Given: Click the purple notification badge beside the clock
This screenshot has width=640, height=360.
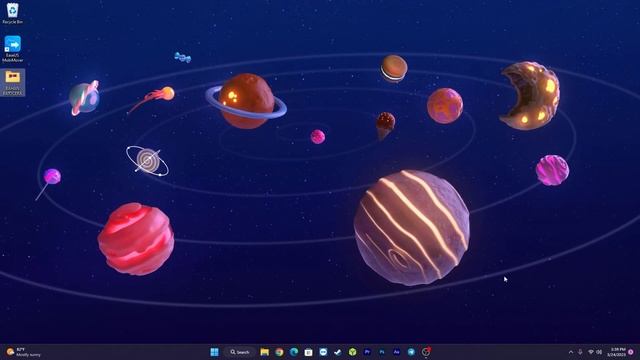Looking at the screenshot, I should pos(631,352).
